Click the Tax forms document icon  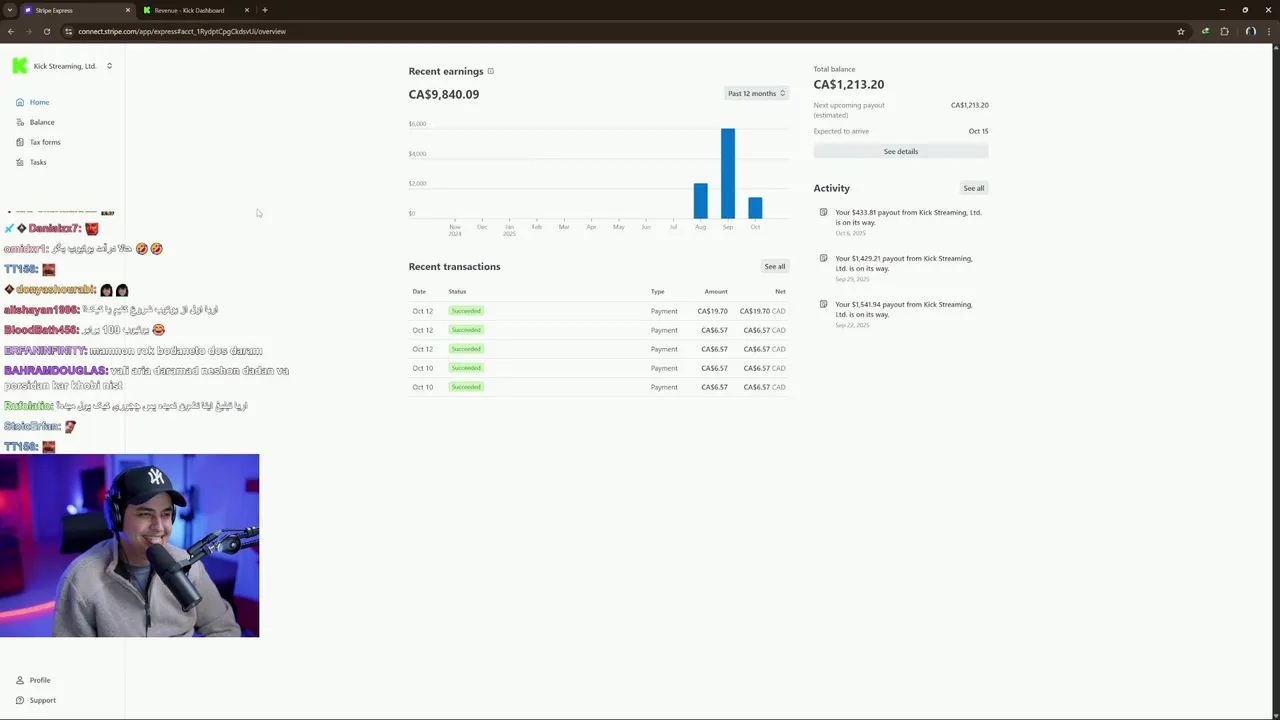click(x=20, y=142)
